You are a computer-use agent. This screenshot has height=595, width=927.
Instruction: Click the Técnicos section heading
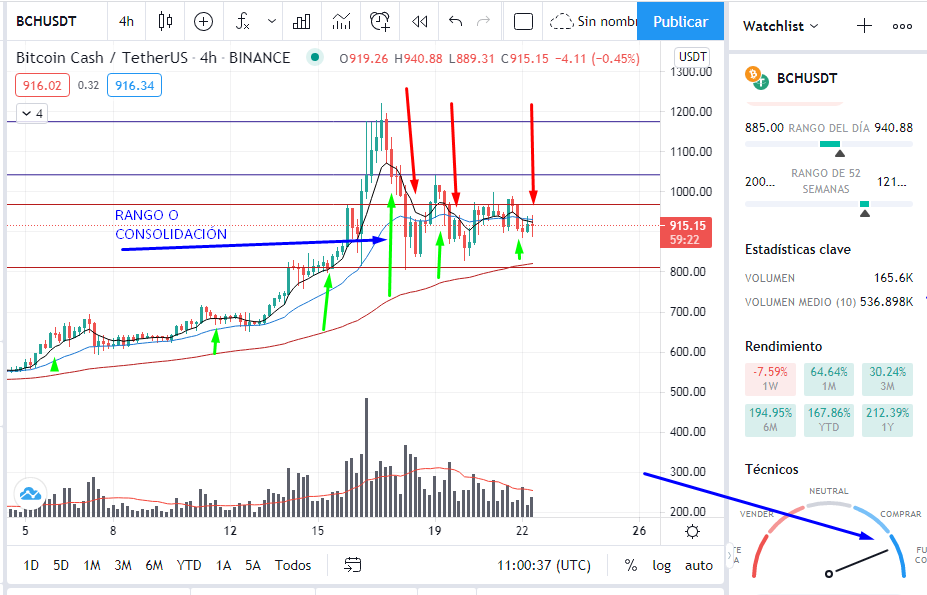tap(772, 469)
